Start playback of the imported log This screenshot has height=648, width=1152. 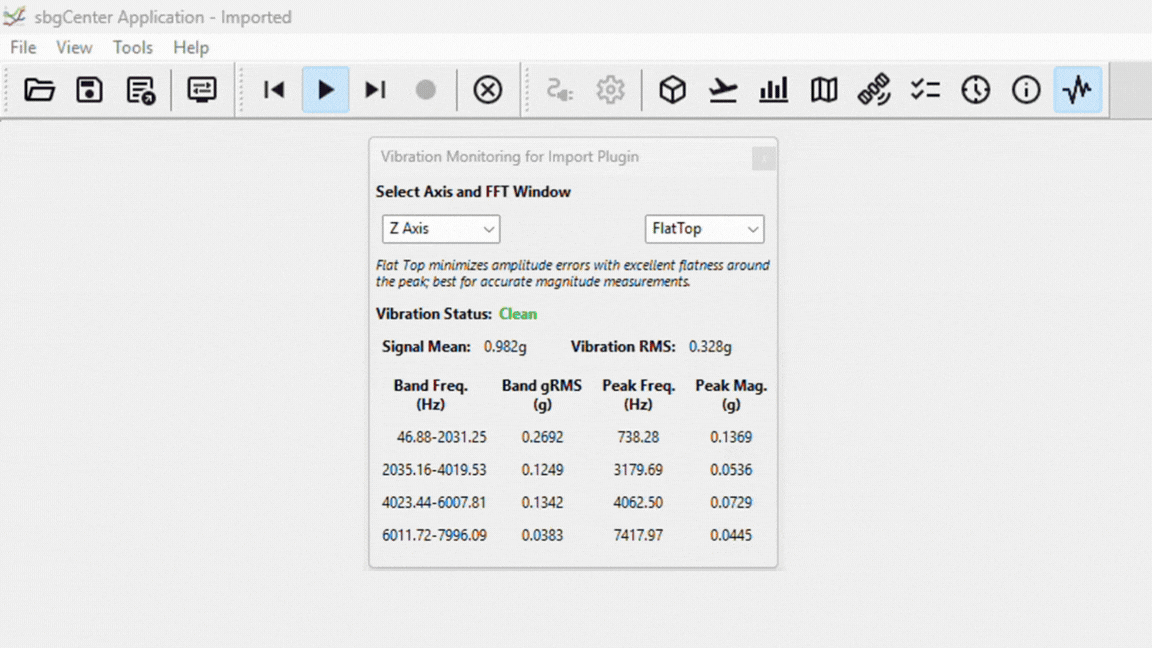click(x=325, y=89)
